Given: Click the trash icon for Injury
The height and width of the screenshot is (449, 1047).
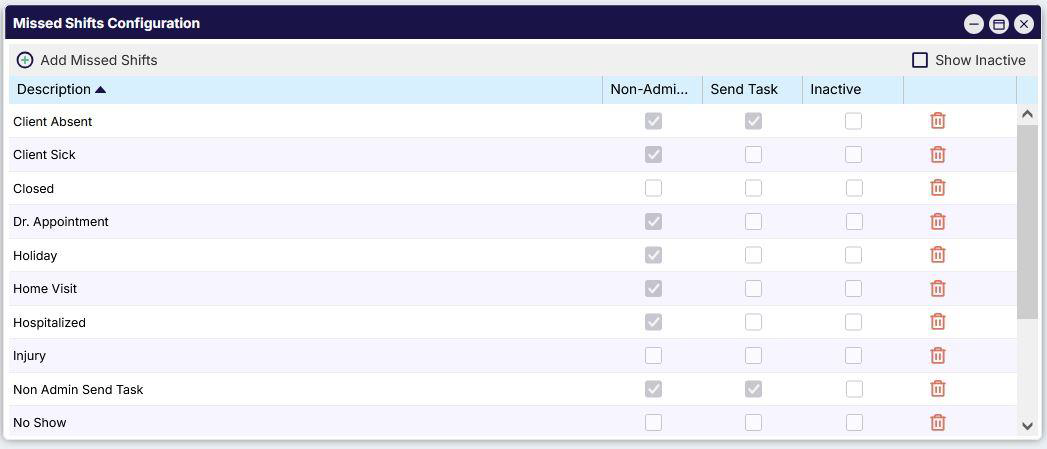Looking at the screenshot, I should [x=937, y=355].
